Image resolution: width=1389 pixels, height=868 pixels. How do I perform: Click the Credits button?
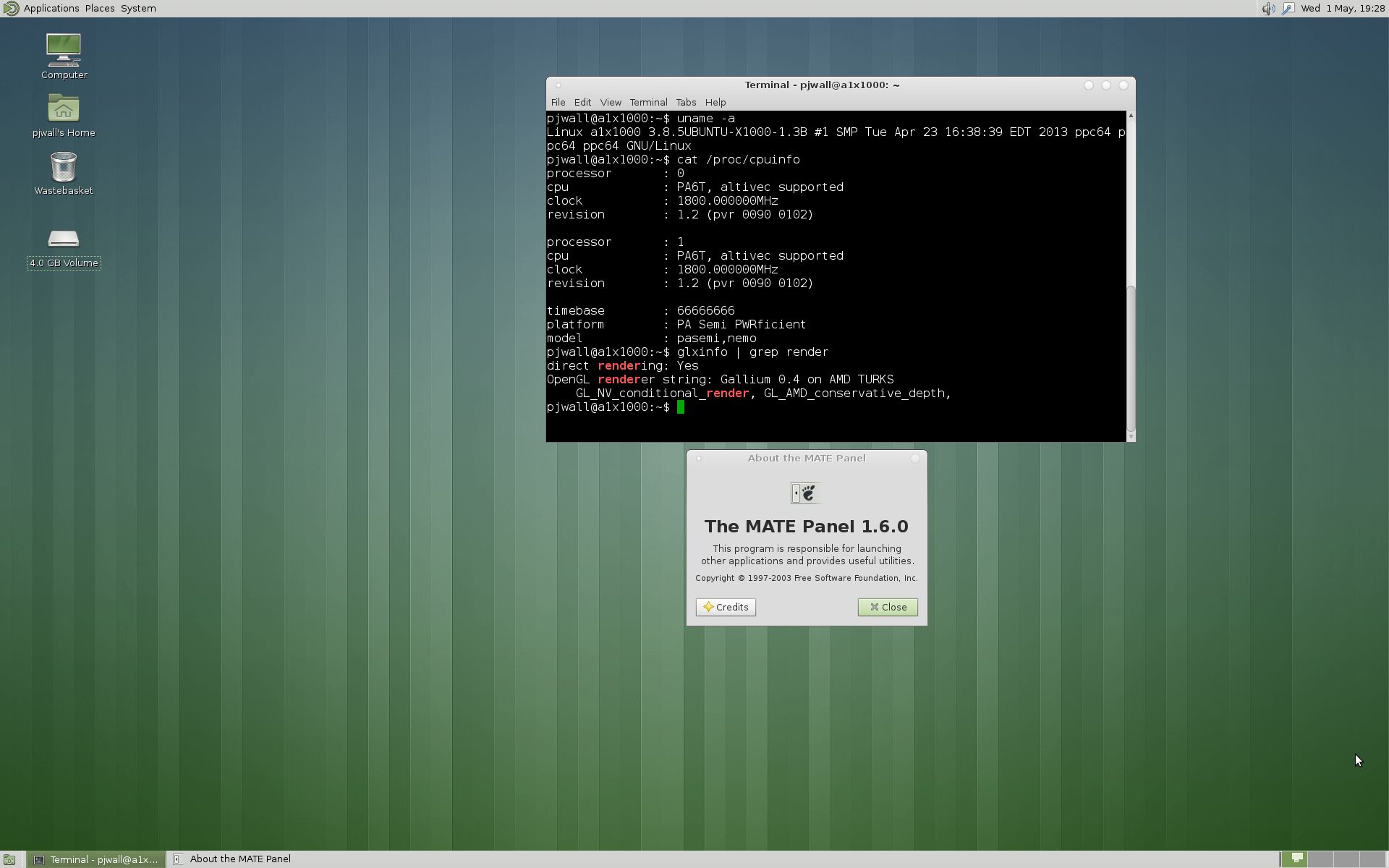pos(726,607)
